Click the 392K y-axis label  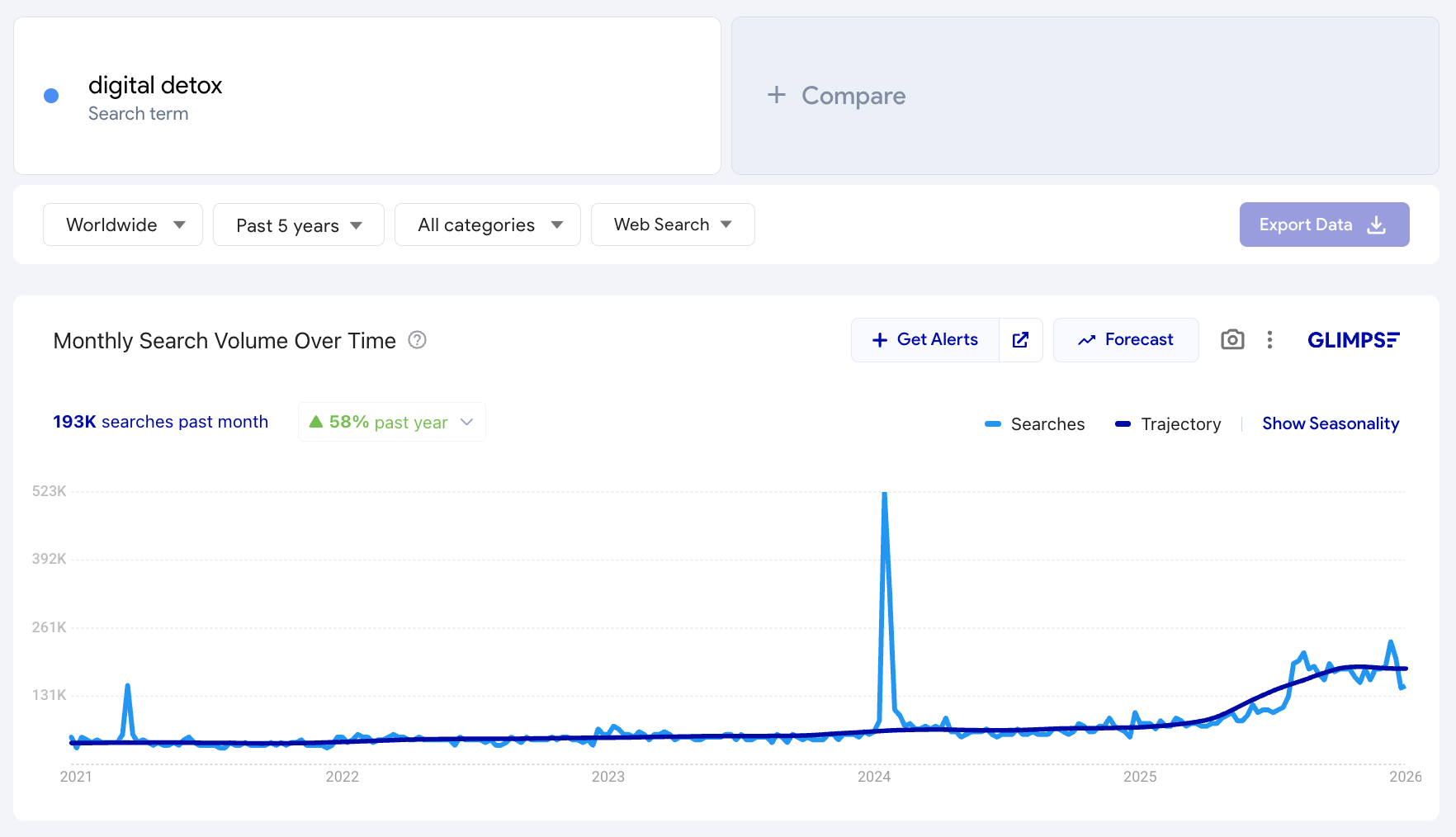click(49, 559)
